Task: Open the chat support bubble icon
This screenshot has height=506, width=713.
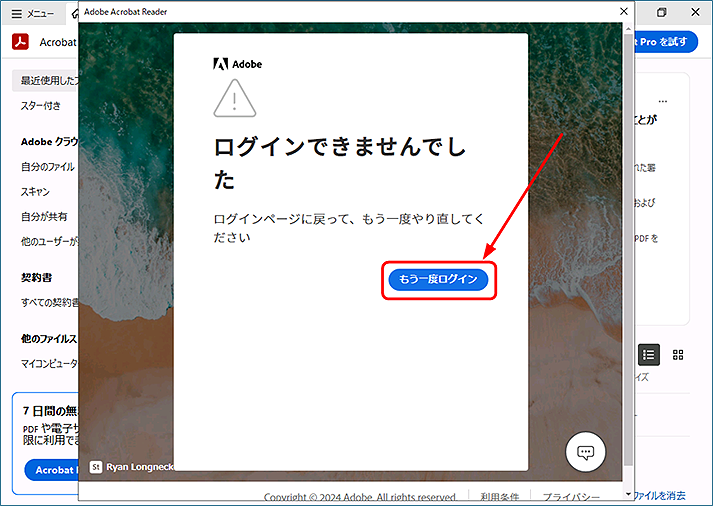Action: point(585,452)
